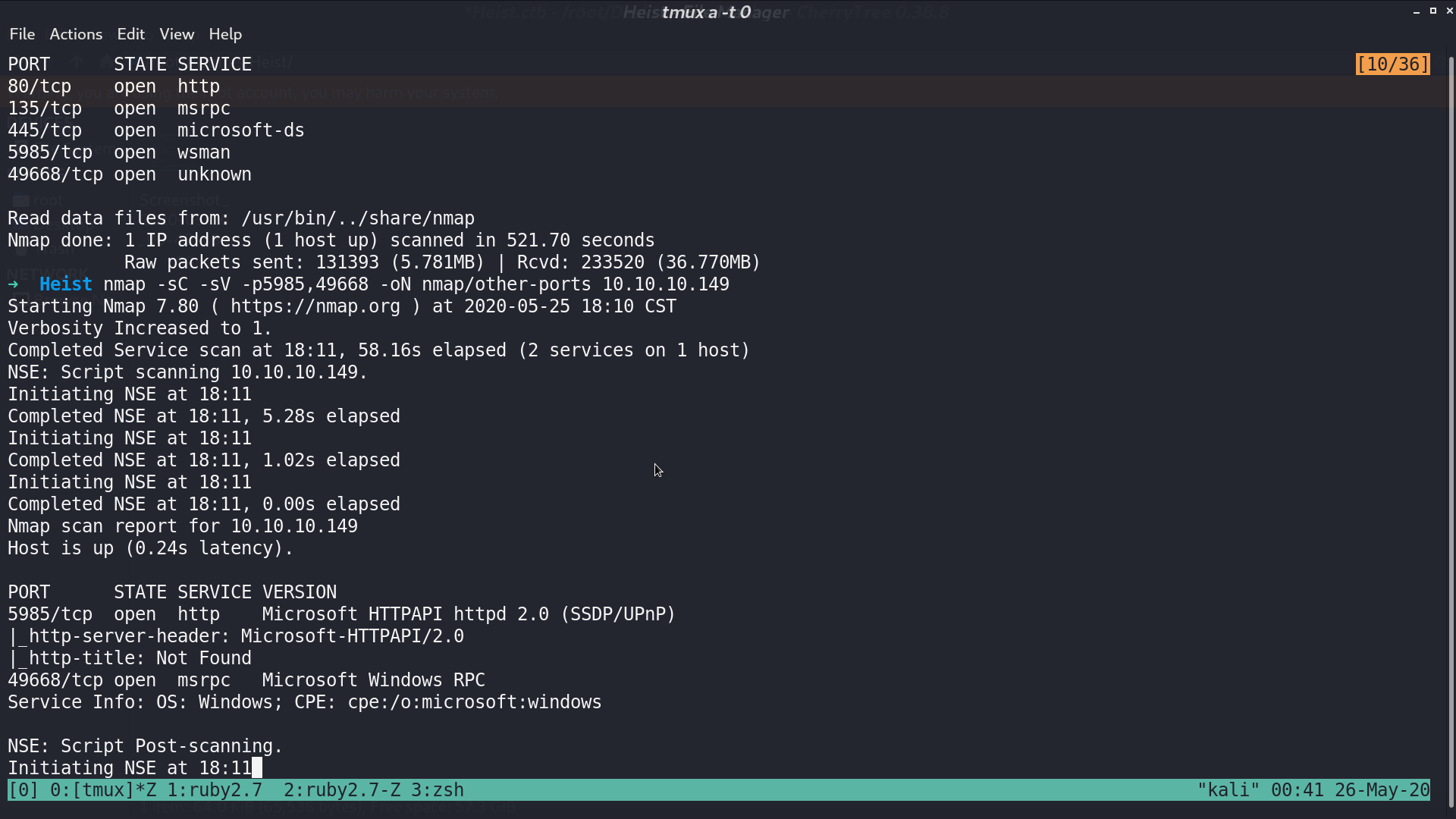Select tmux window 0:[tmux] in status bar
The height and width of the screenshot is (819, 1456).
click(103, 790)
